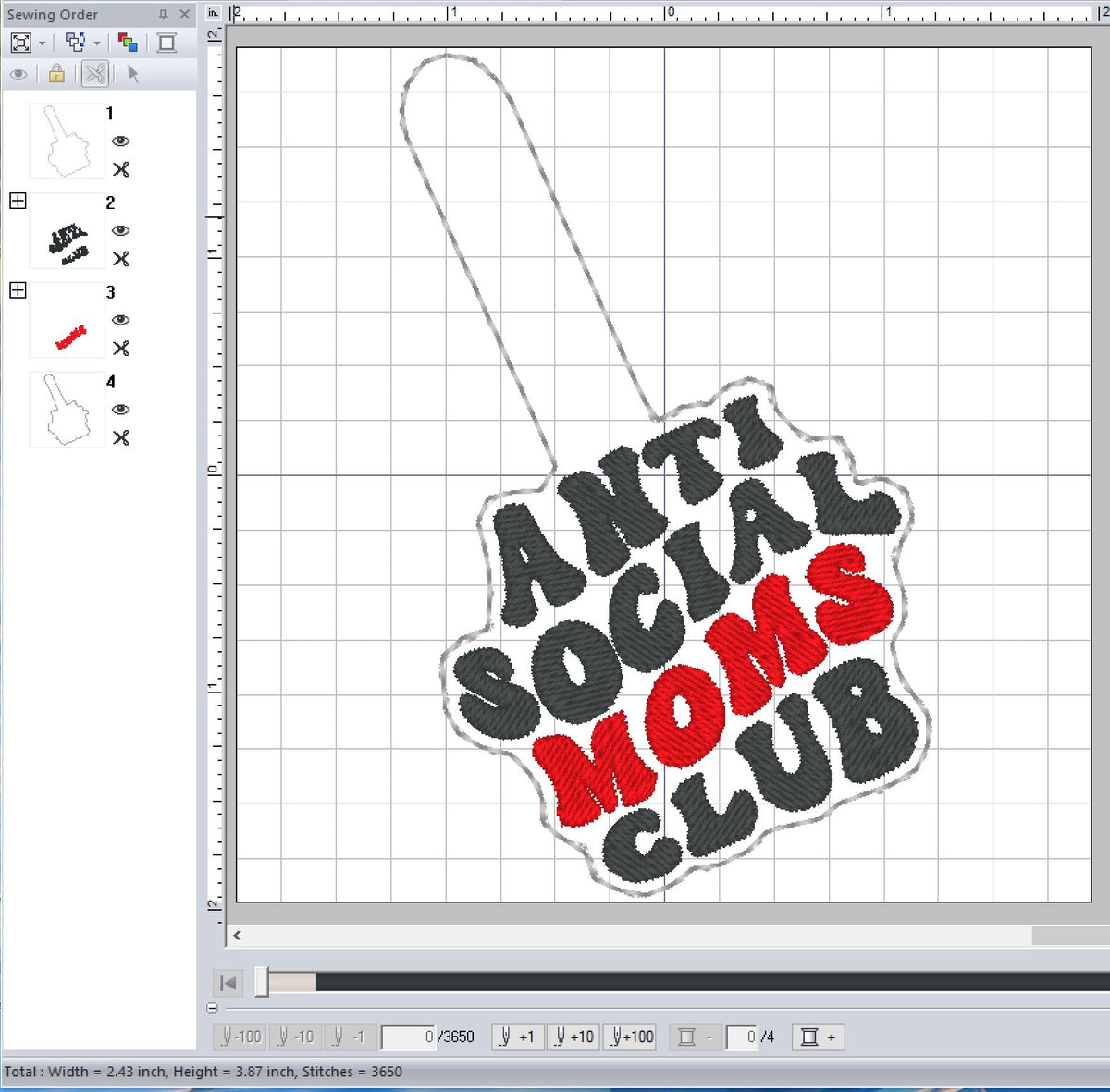Click the eye icon below the lock toolbar
This screenshot has width=1110, height=1092.
(20, 74)
